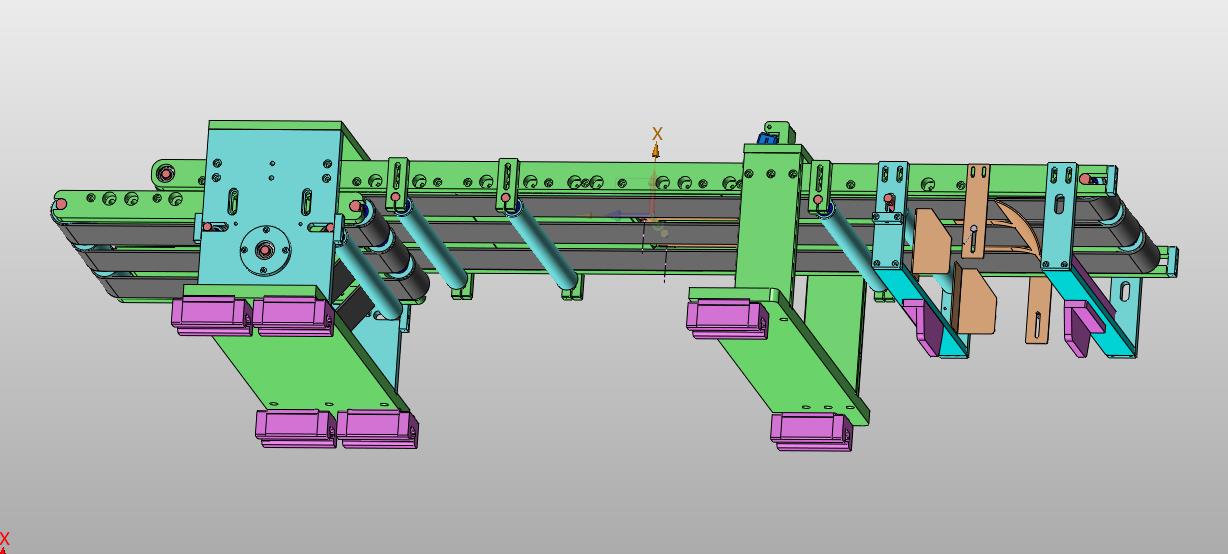Screen dimensions: 1228x554
Task: Select the large cyan motor mounting plate
Action: tap(271, 206)
